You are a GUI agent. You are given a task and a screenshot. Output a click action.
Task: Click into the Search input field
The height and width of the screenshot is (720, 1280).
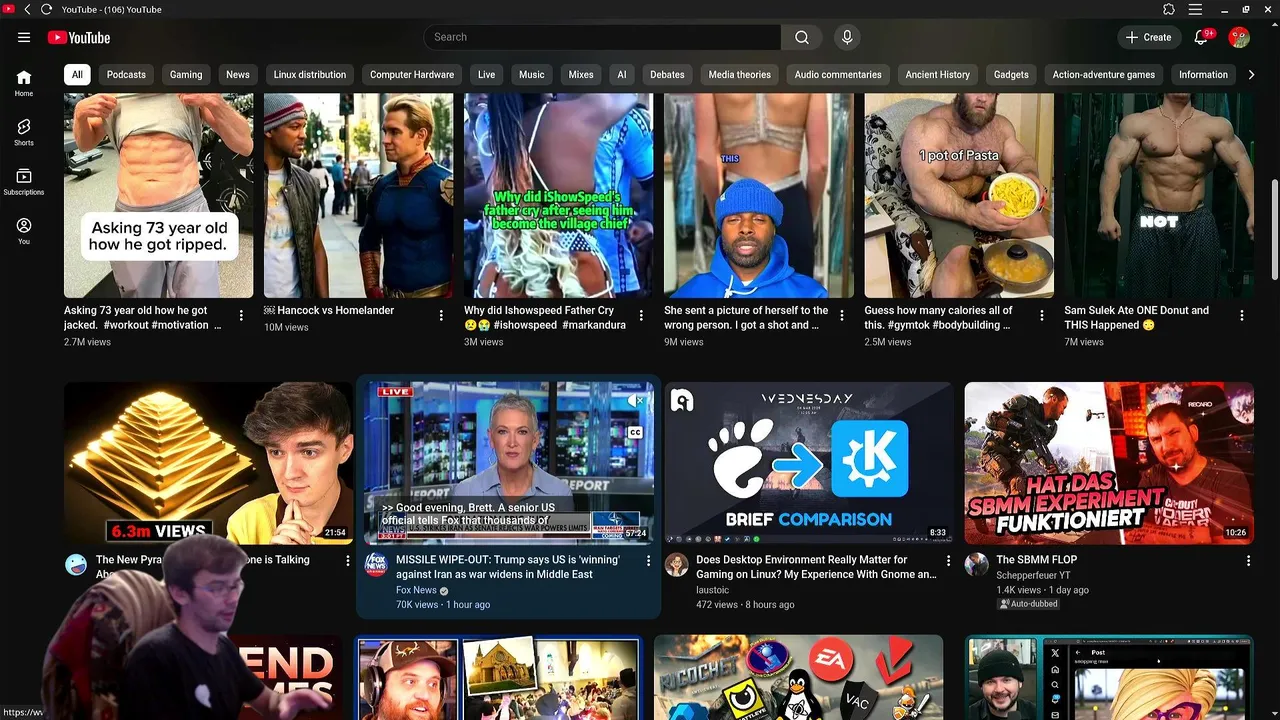click(603, 37)
